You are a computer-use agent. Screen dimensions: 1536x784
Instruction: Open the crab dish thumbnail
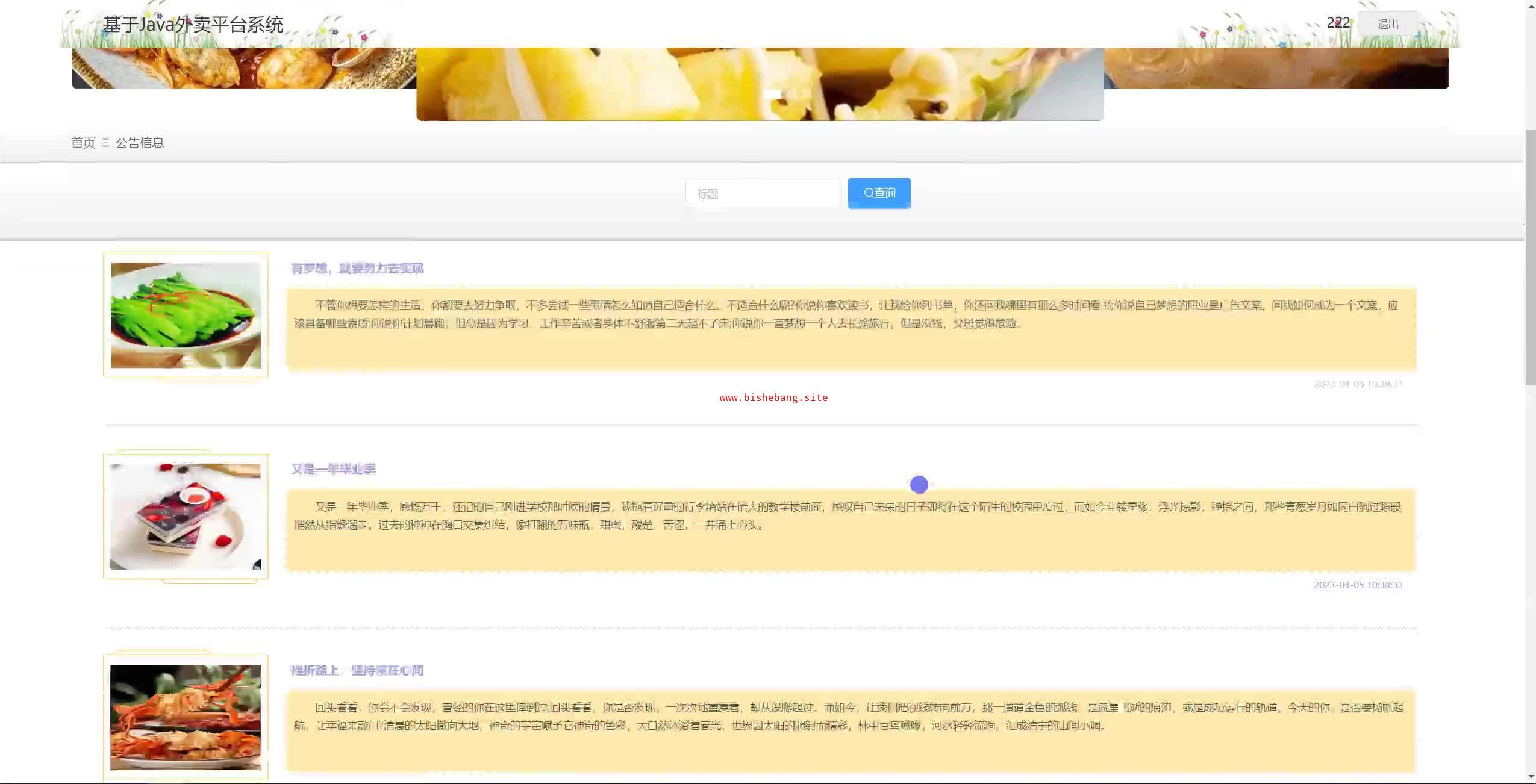pyautogui.click(x=186, y=717)
